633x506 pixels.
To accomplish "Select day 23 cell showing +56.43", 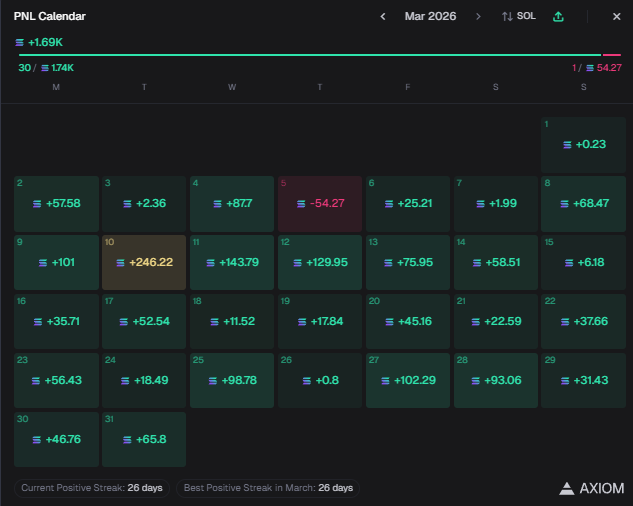I will (57, 381).
